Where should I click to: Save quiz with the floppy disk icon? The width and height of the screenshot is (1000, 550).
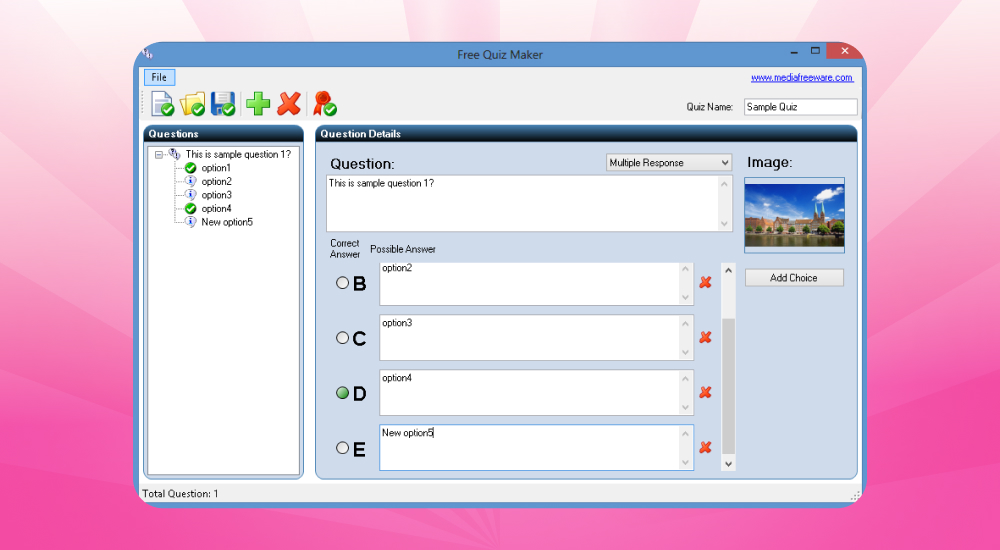click(223, 103)
